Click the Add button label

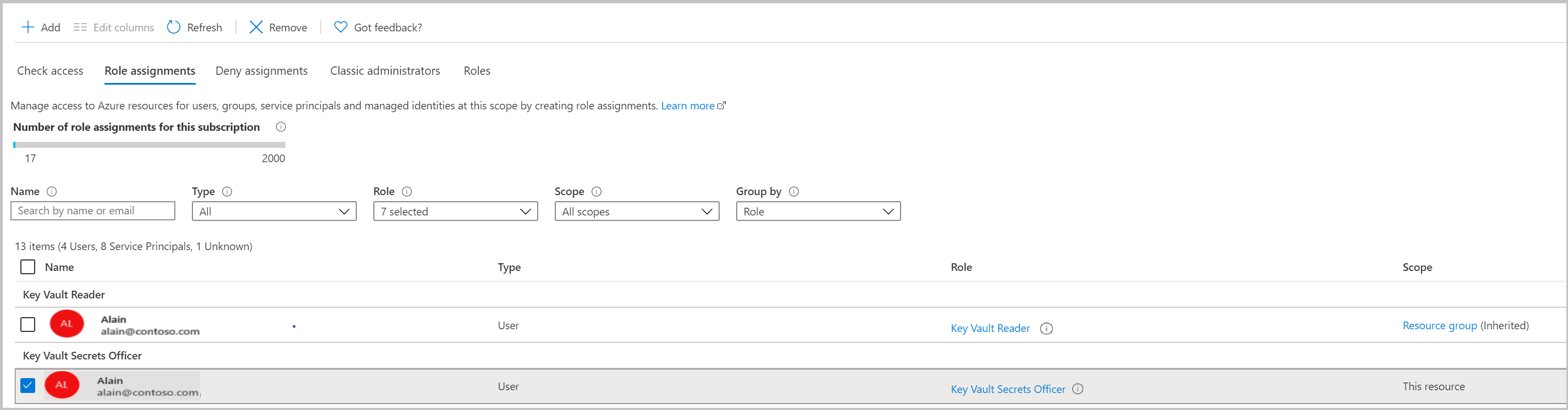(x=51, y=27)
